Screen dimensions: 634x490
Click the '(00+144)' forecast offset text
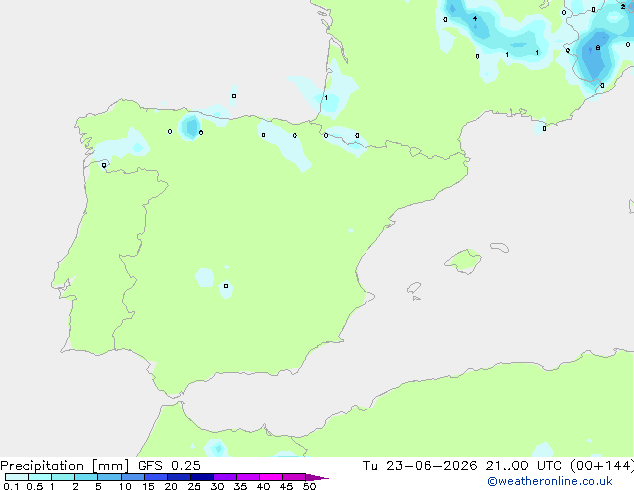tap(602, 466)
